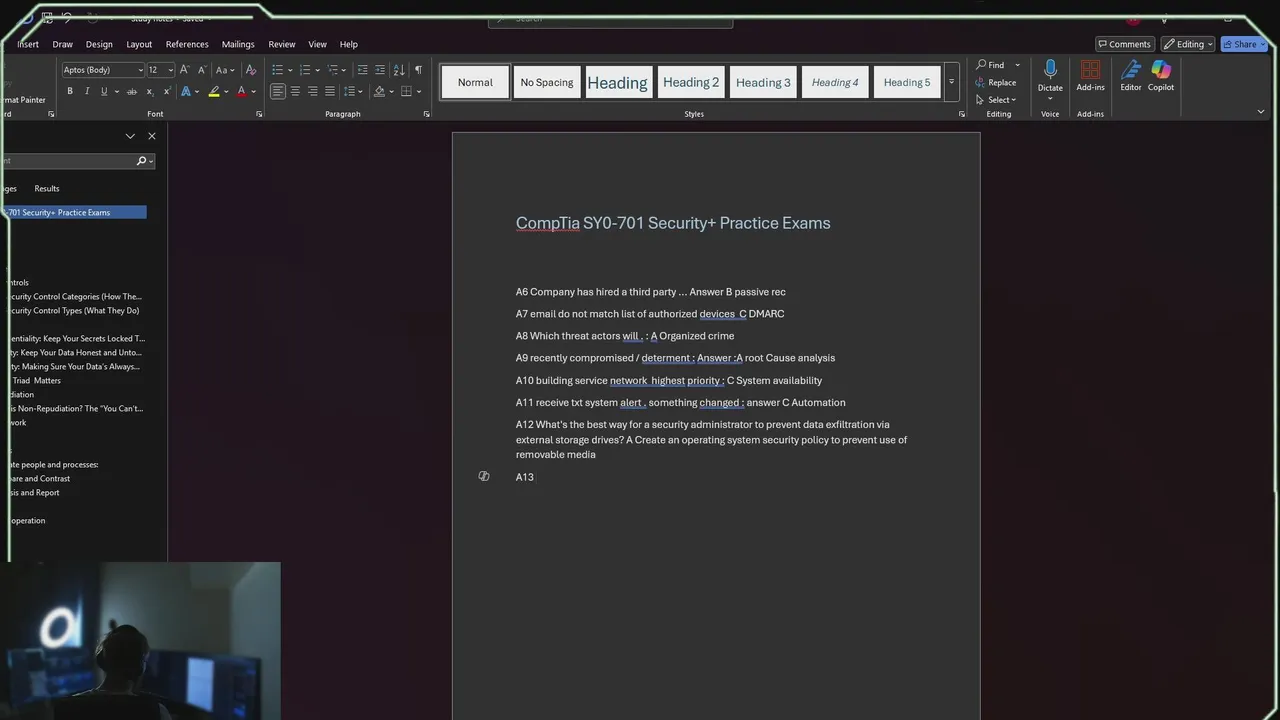Toggle subscript formatting
This screenshot has width=1280, height=720.
tap(149, 91)
